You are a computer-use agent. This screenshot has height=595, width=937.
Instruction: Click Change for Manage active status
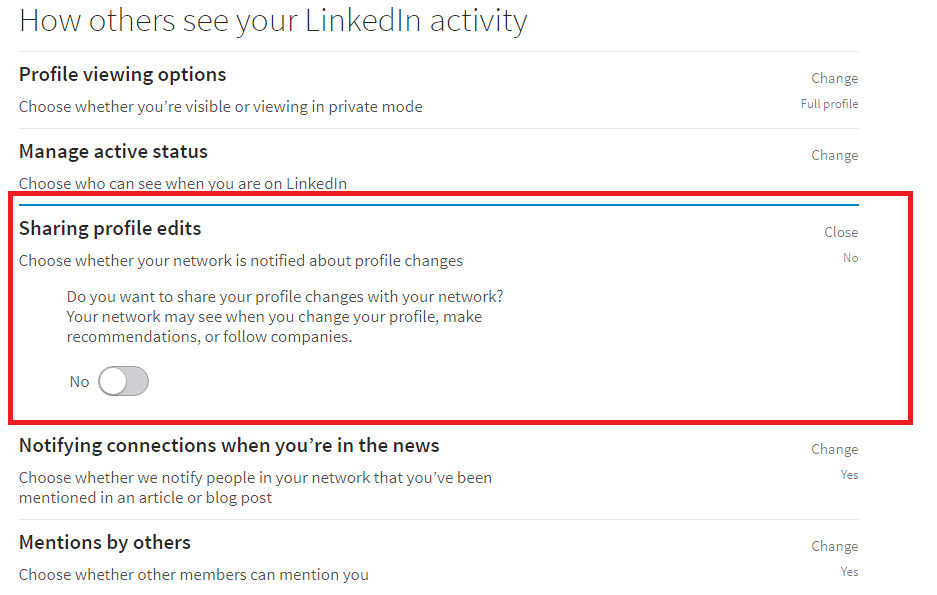[834, 155]
